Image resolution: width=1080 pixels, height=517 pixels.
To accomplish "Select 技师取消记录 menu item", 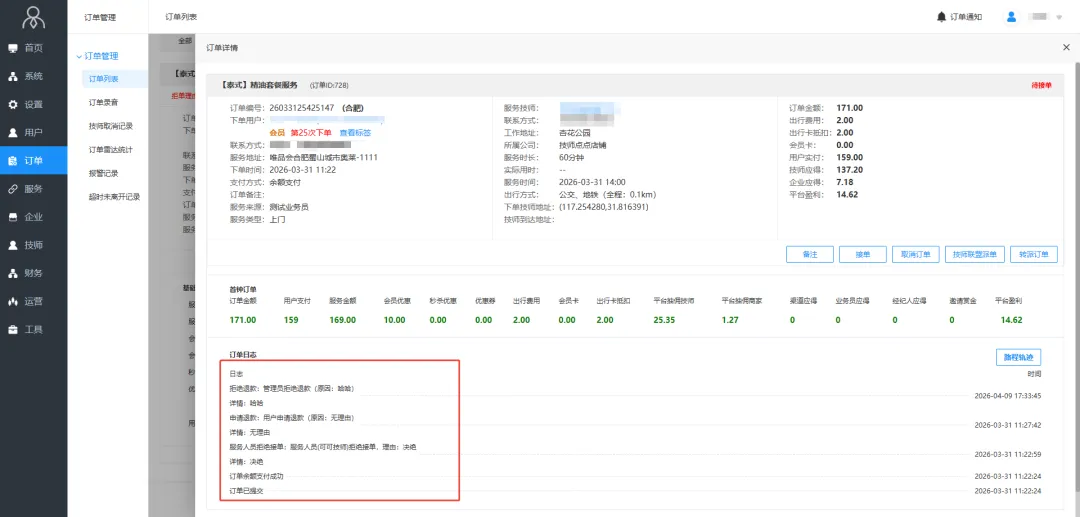I will [x=110, y=126].
